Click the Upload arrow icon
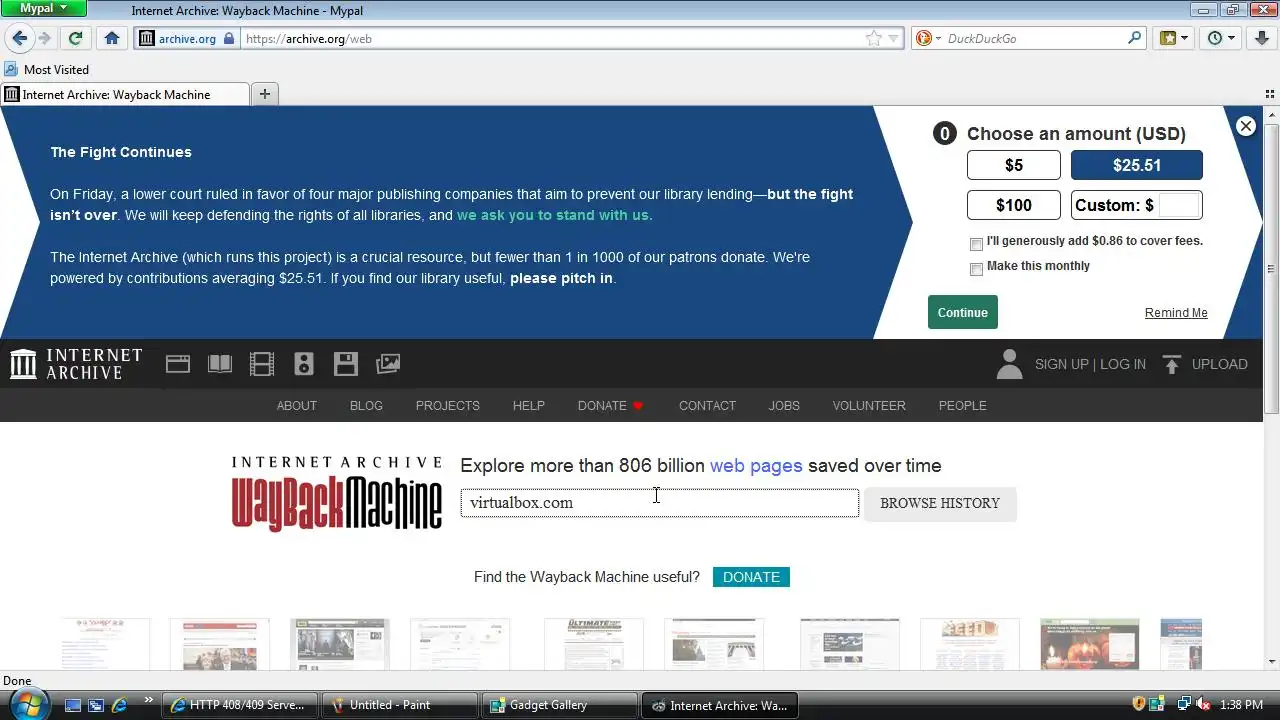The width and height of the screenshot is (1280, 720). [1172, 364]
